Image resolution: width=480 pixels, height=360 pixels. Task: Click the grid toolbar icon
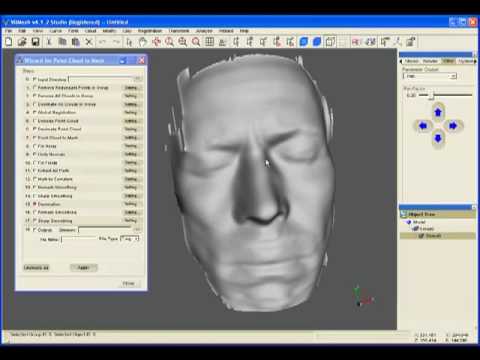(x=209, y=42)
